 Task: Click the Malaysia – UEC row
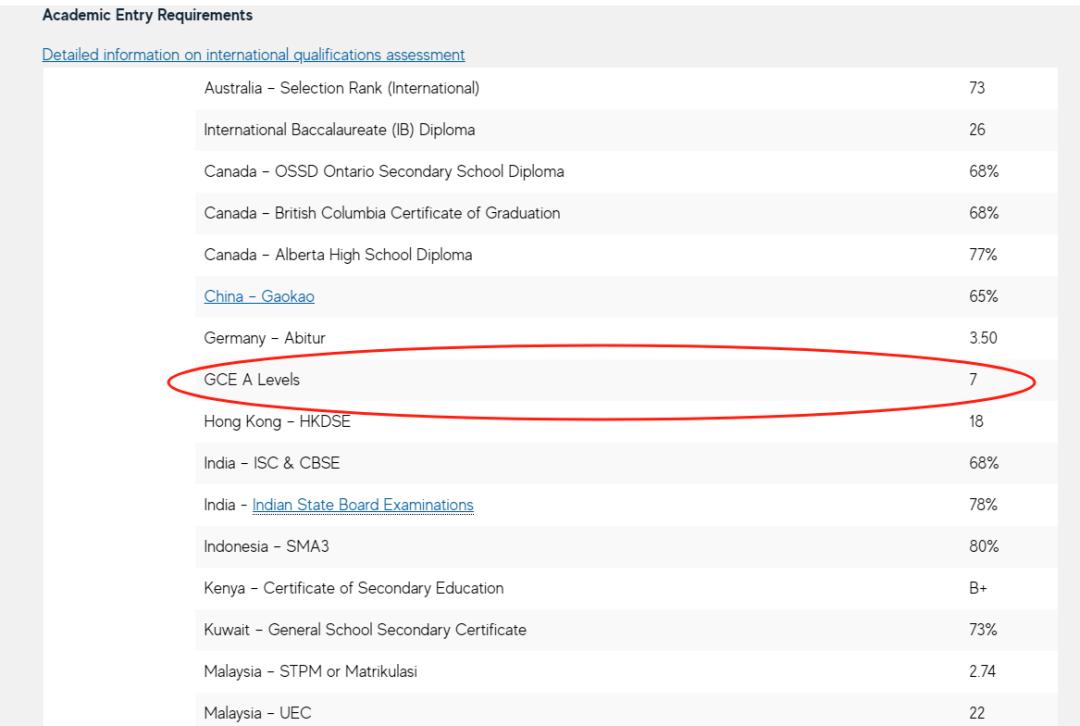tap(258, 713)
